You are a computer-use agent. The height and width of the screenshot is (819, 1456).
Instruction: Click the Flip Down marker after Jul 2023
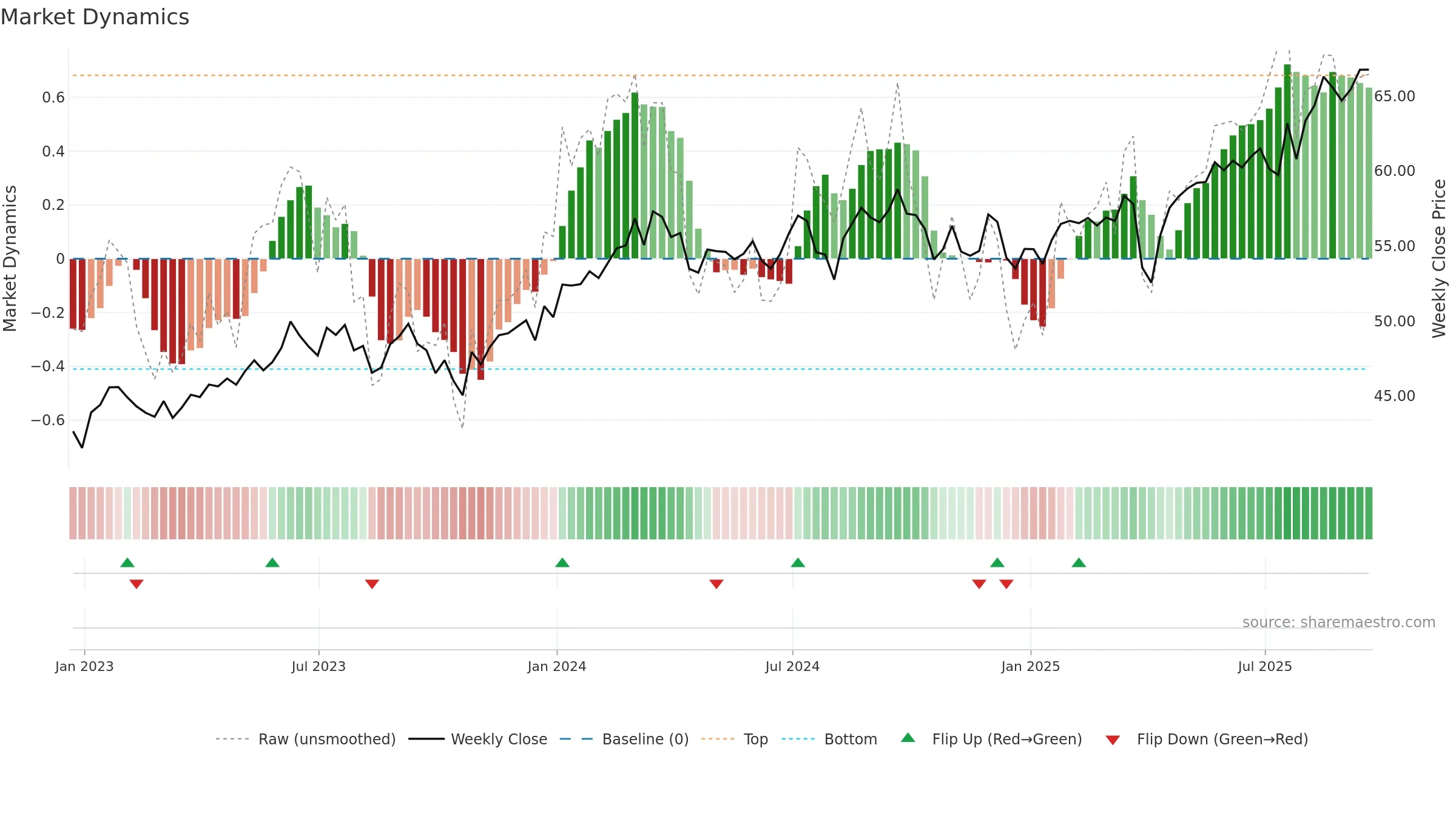tap(372, 584)
